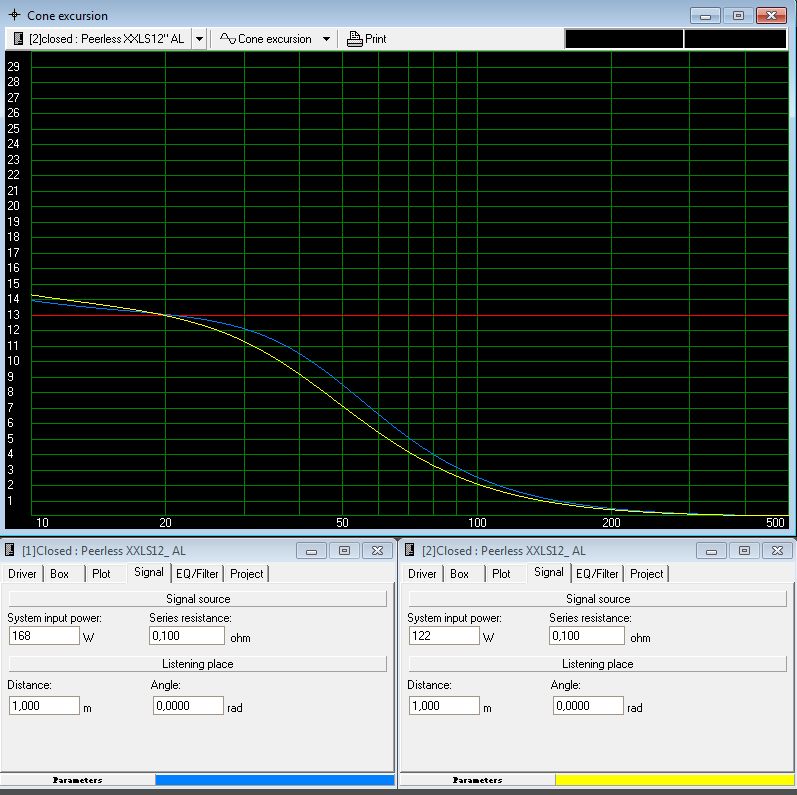The height and width of the screenshot is (795, 797).
Task: Click the System input power field showing 168
Action: 44,636
